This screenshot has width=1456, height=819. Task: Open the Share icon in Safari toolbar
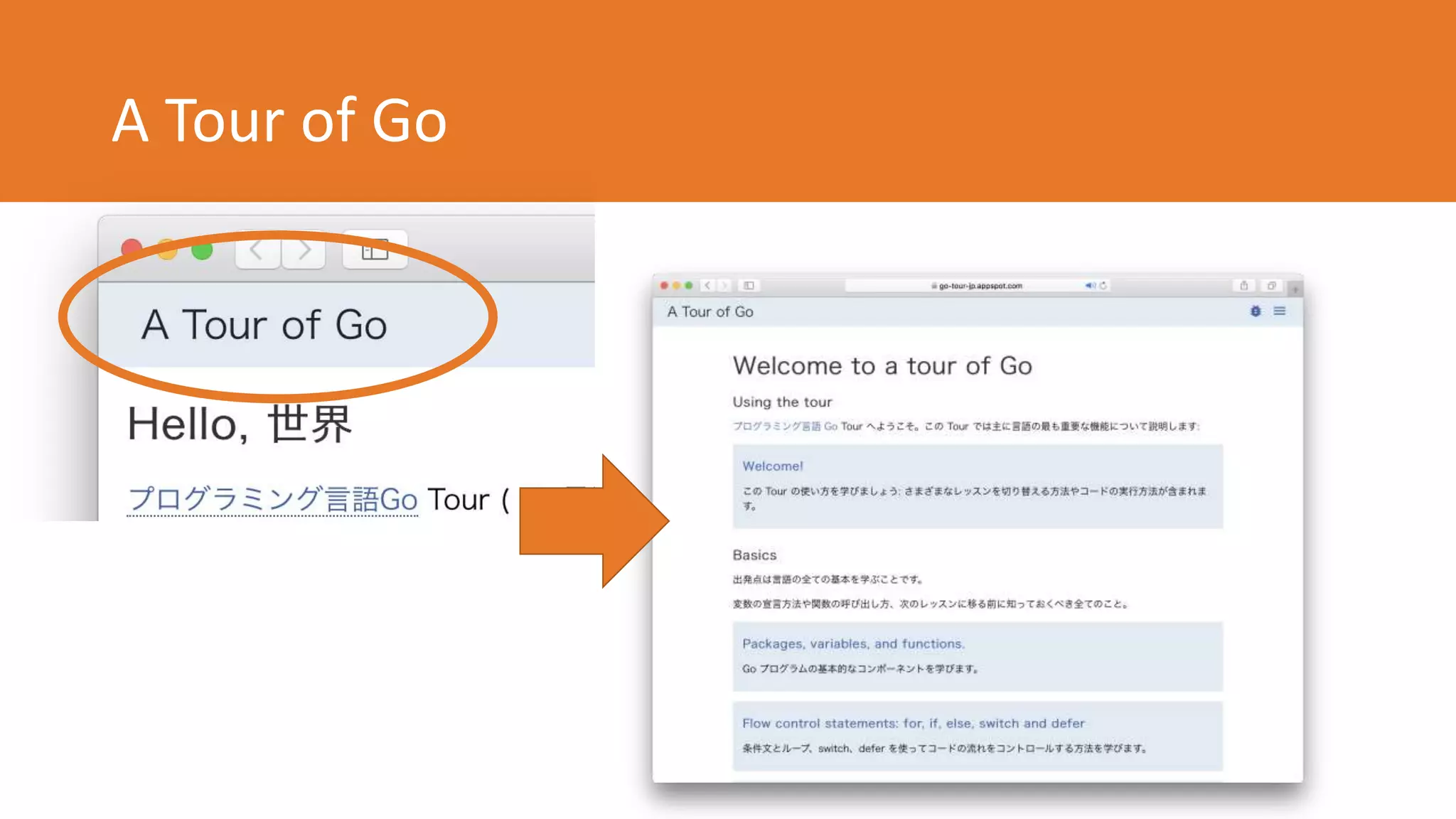tap(1243, 286)
